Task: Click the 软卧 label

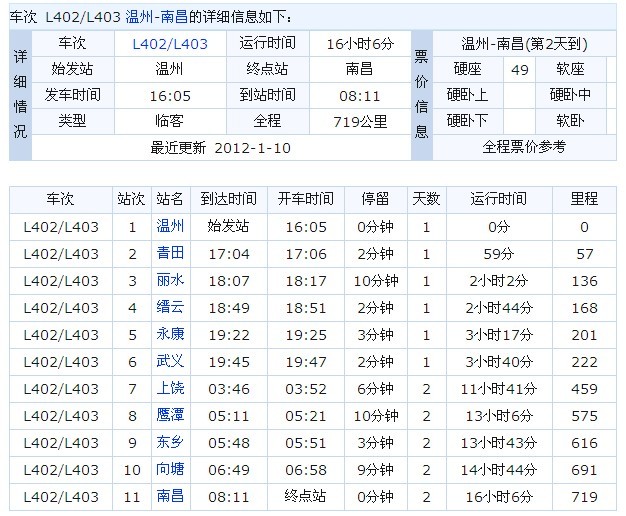Action: pyautogui.click(x=570, y=121)
